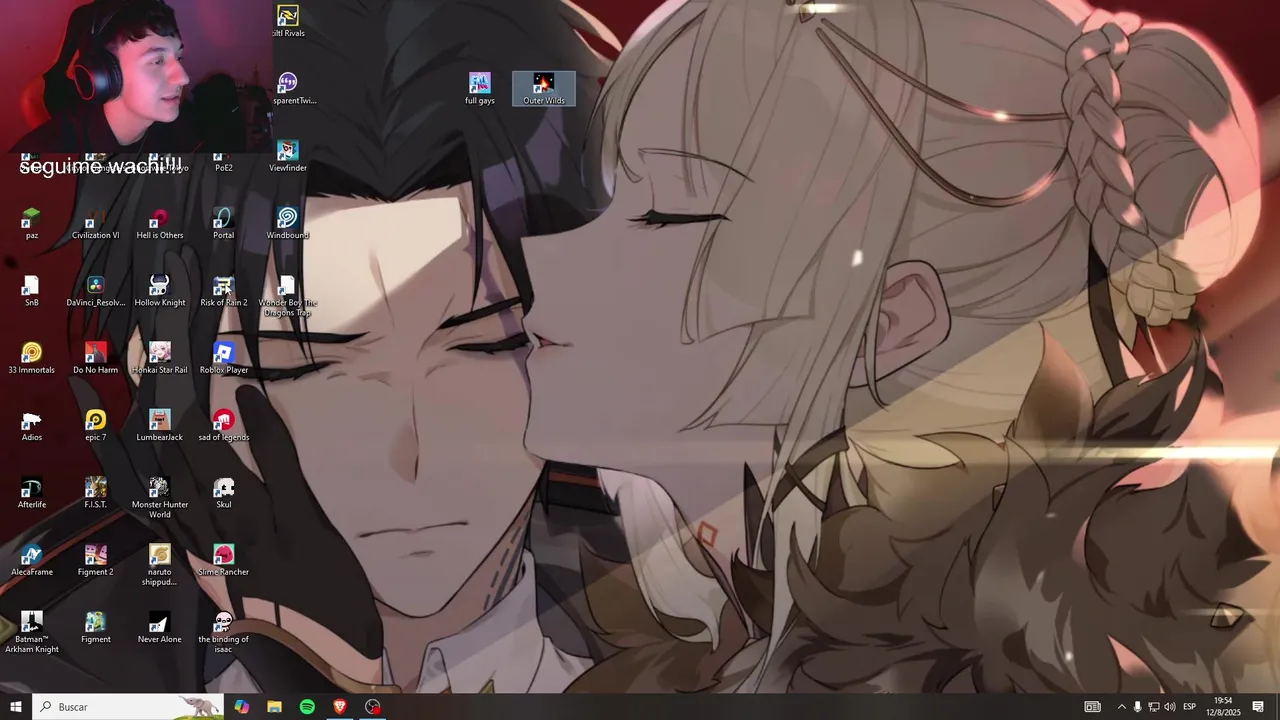Open the epic 7 shortcut
Viewport: 1280px width, 720px height.
(96, 426)
